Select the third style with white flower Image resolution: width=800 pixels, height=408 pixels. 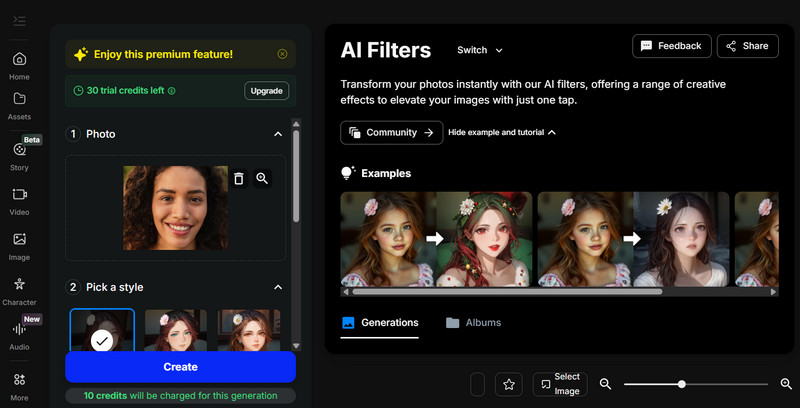[249, 330]
